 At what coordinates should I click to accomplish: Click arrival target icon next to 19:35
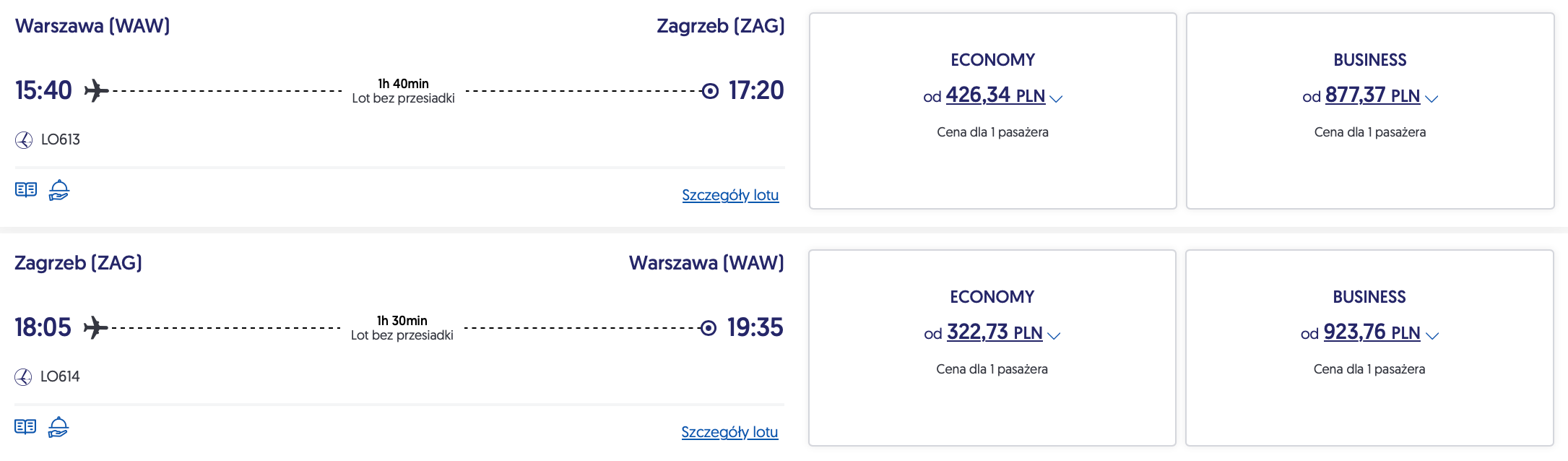coord(709,328)
